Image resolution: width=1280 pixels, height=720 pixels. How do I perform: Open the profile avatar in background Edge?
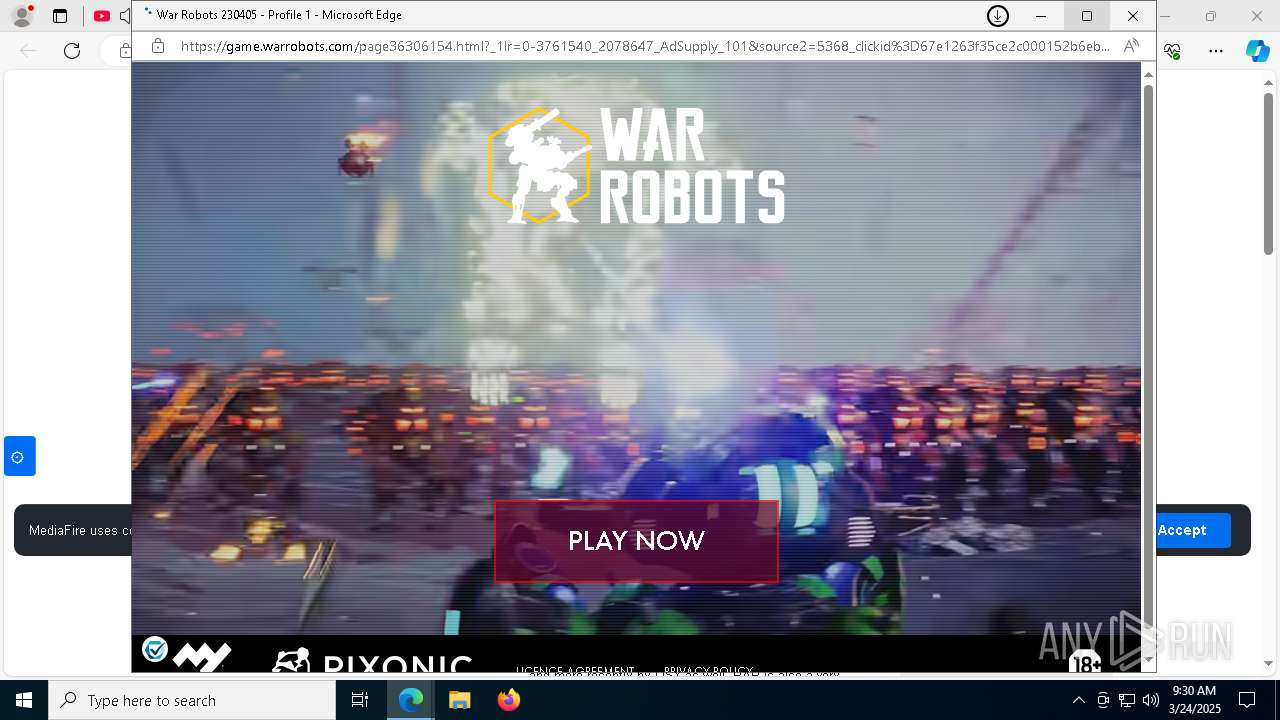[x=22, y=16]
